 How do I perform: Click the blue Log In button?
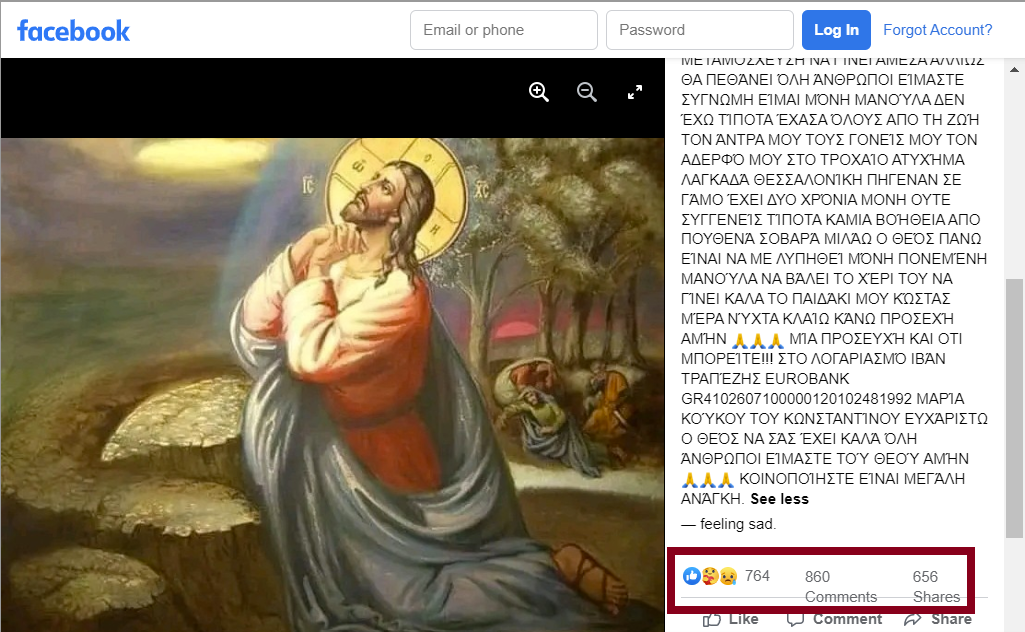836,30
